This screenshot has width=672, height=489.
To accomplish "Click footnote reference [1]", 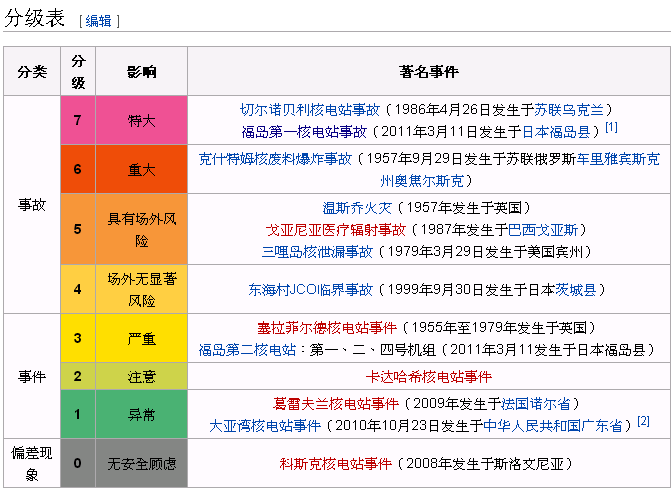I will pyautogui.click(x=611, y=127).
